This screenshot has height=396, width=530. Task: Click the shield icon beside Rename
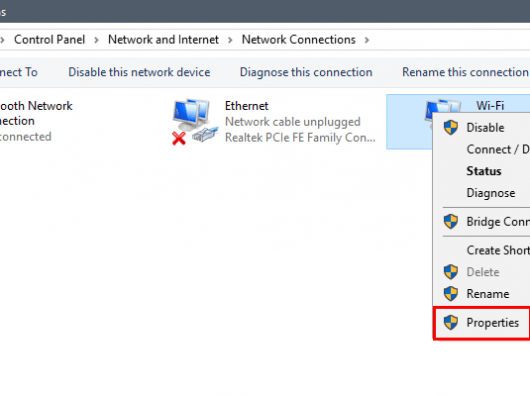pyautogui.click(x=451, y=294)
